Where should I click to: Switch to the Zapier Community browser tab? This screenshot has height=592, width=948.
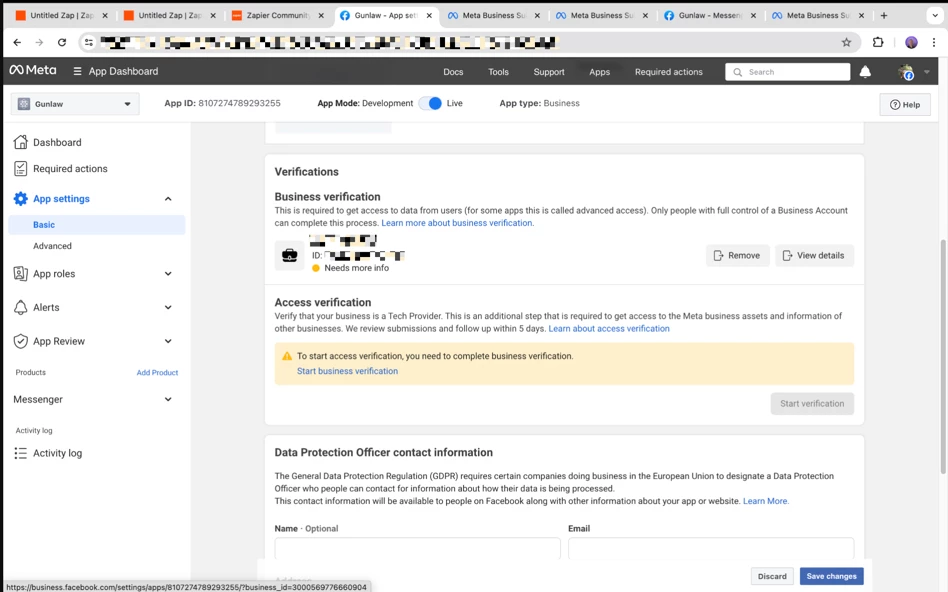coord(278,16)
